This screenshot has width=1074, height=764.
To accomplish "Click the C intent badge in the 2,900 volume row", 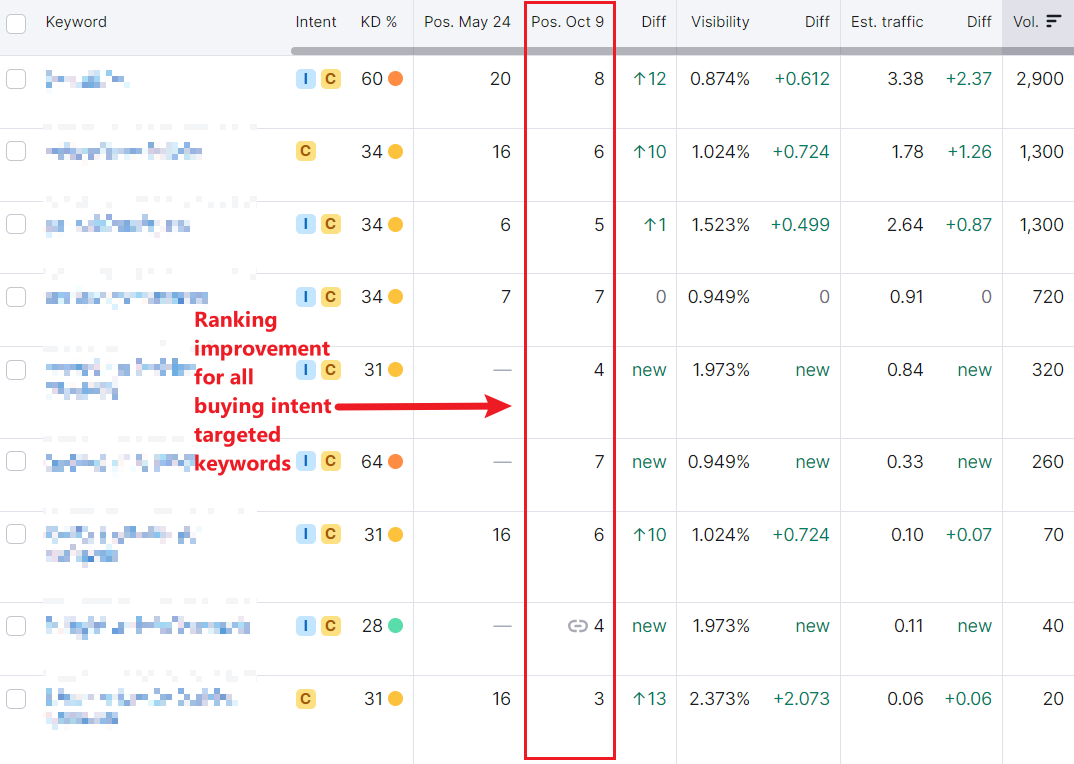I will coord(331,79).
